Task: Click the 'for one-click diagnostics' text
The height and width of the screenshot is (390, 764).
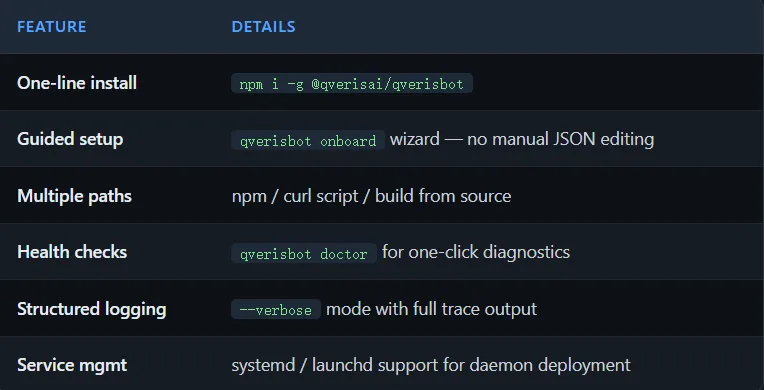Action: 476,252
